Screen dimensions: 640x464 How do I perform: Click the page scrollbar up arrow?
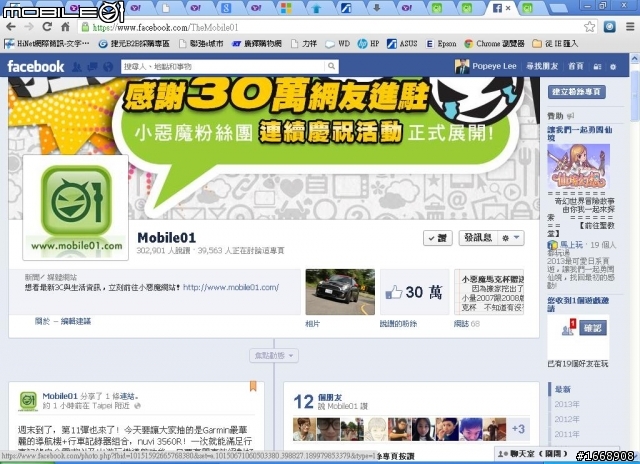tap(635, 58)
